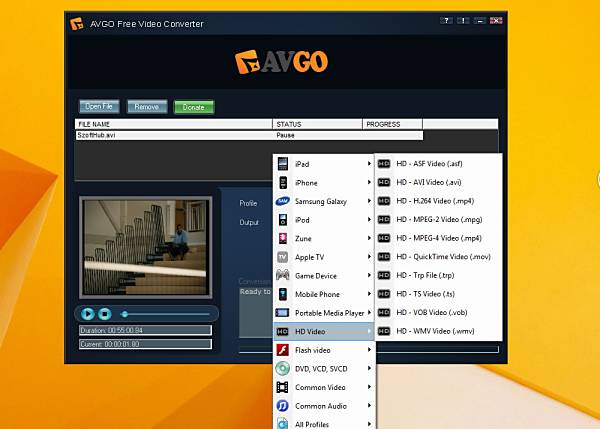
Task: Click the Pause status cell
Action: pyautogui.click(x=285, y=135)
